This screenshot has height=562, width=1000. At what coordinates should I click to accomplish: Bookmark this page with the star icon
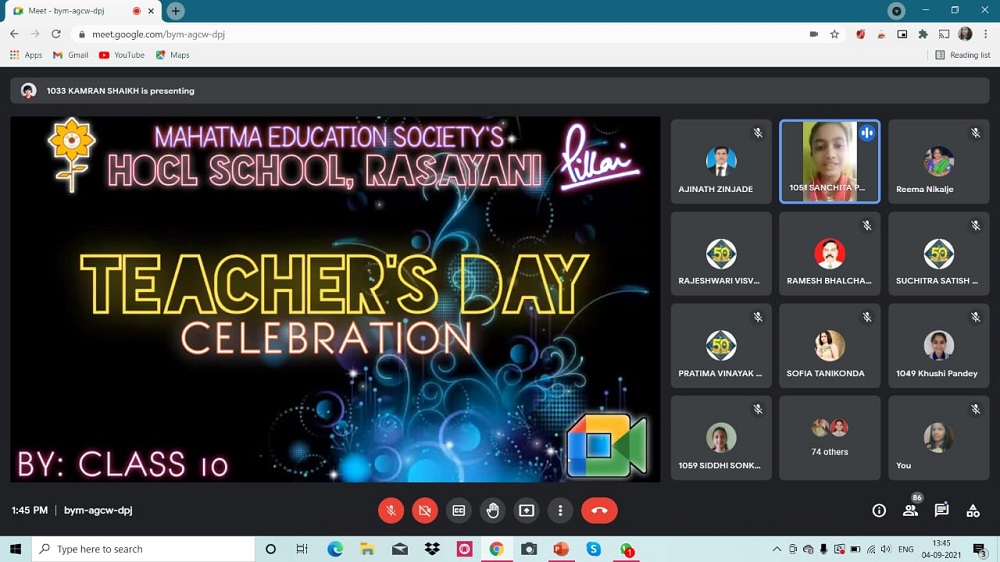(834, 34)
